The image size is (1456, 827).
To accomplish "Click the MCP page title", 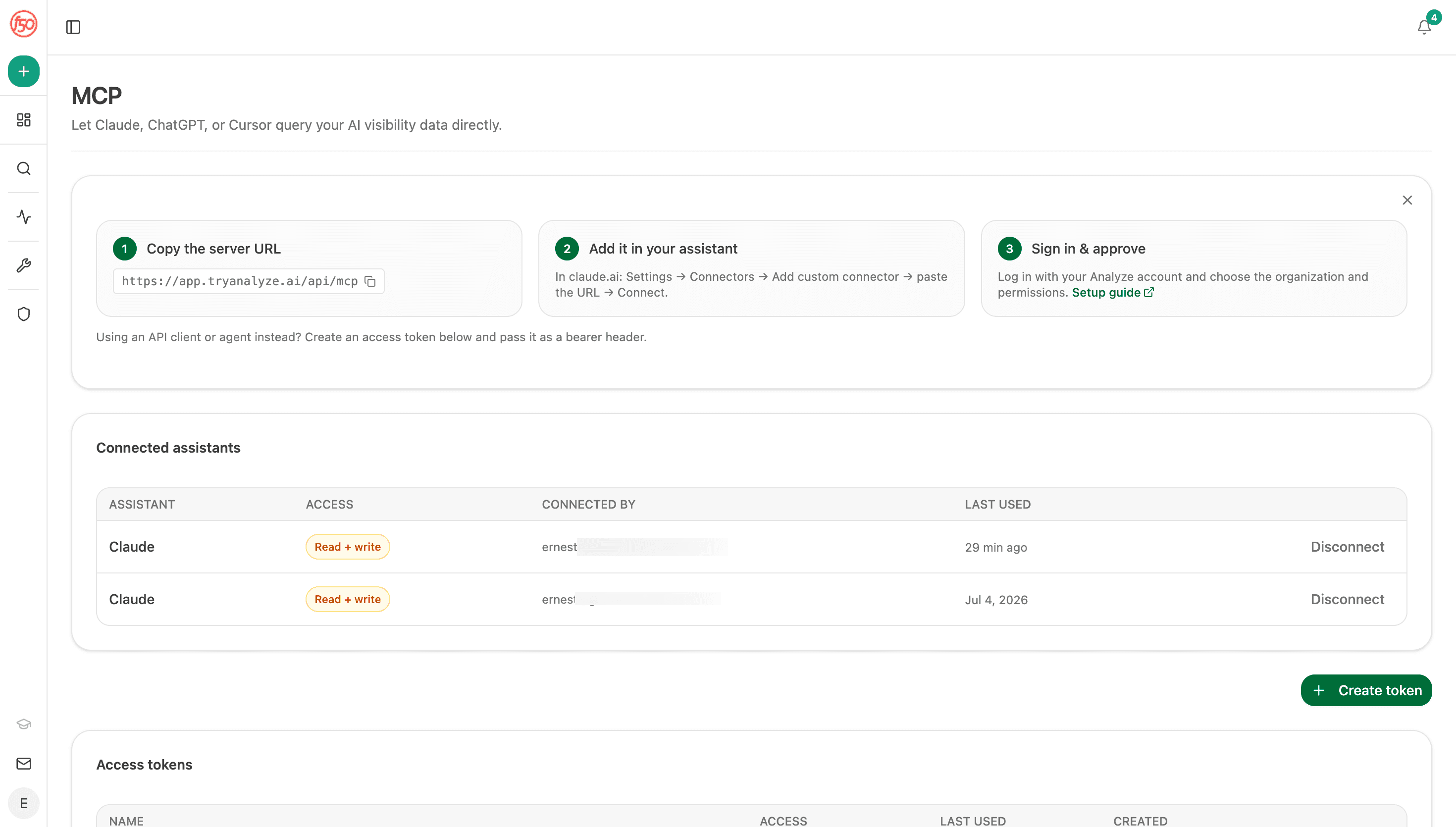I will click(97, 96).
